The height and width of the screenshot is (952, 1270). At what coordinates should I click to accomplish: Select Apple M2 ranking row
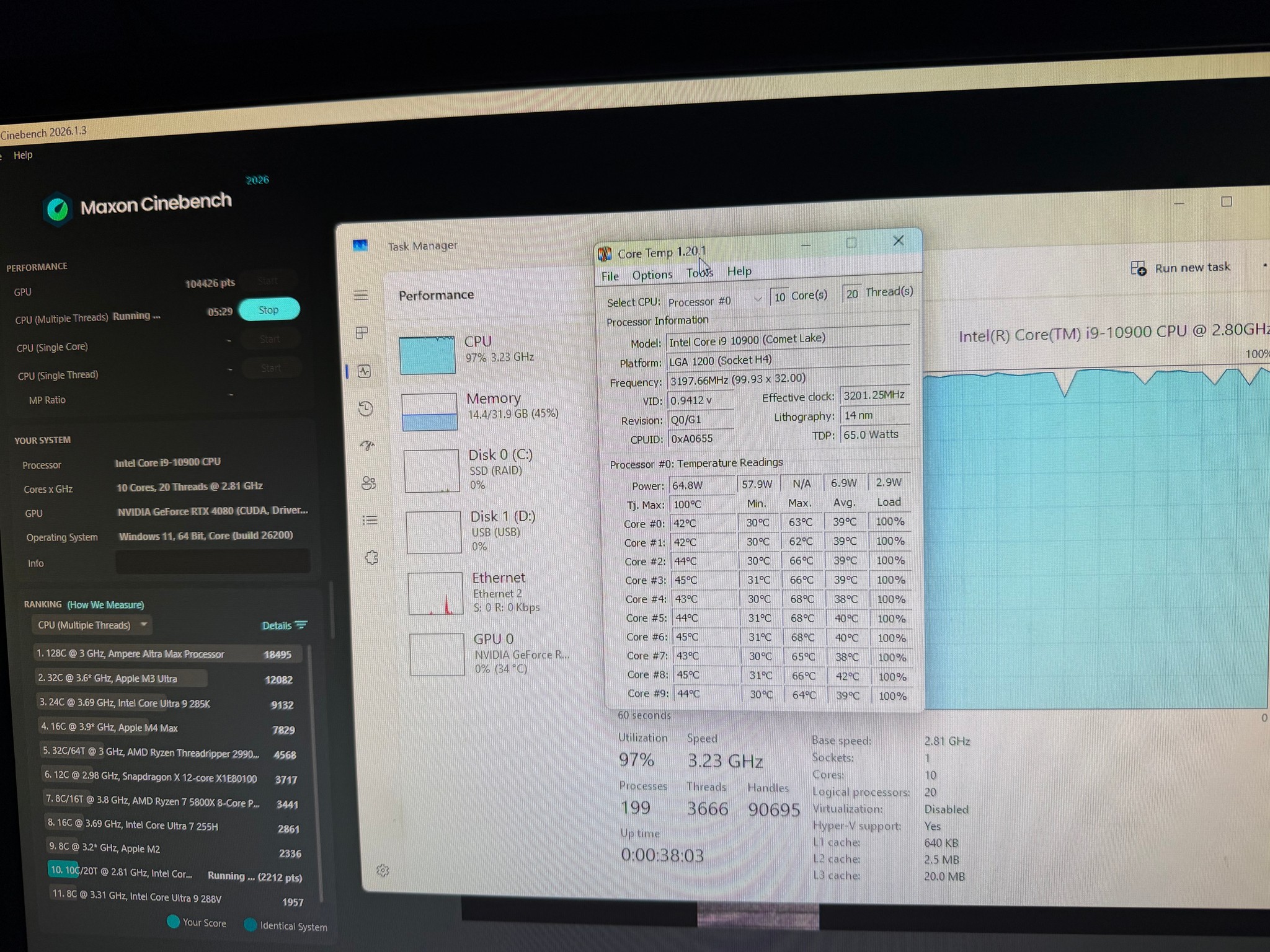175,850
